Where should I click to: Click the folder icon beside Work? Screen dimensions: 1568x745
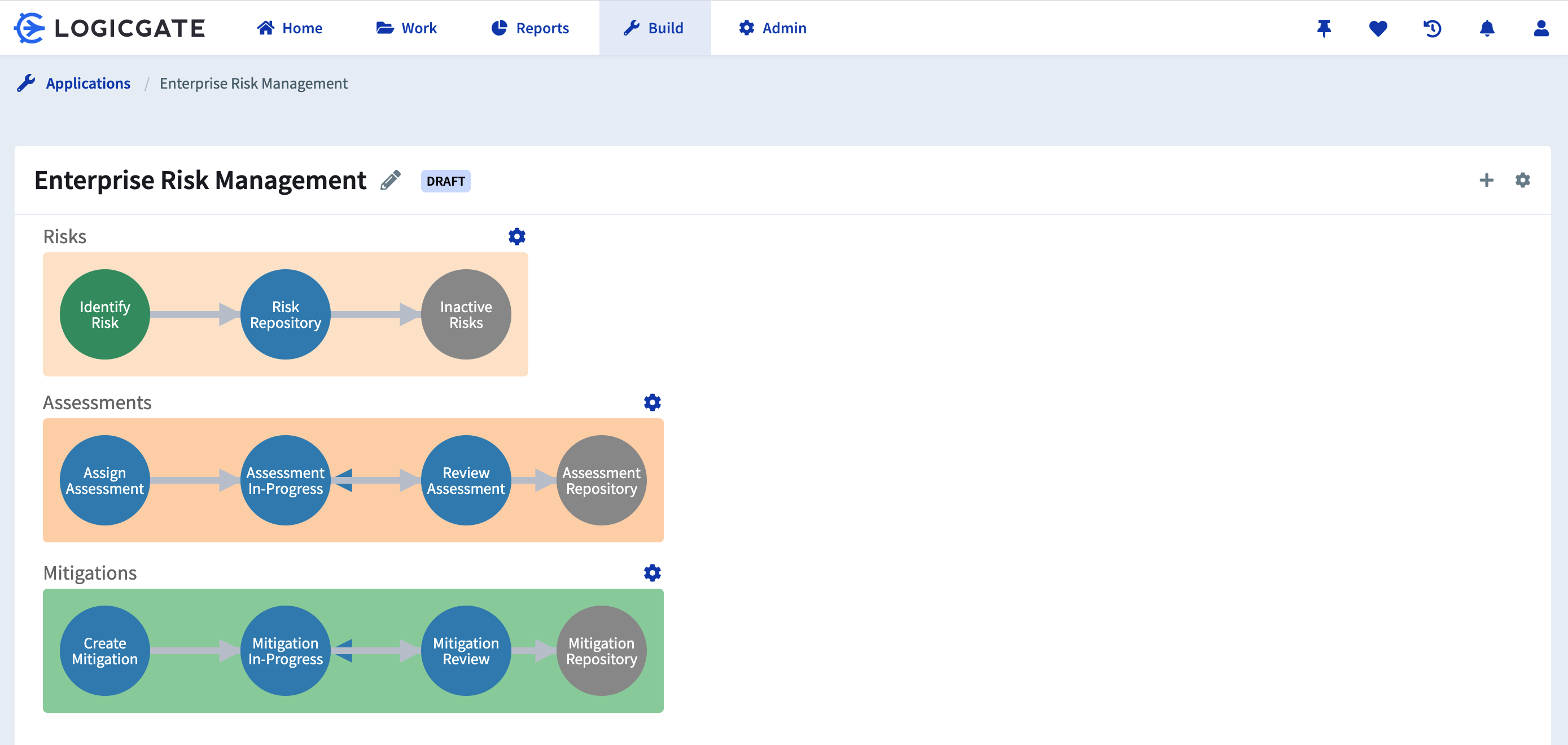click(385, 28)
